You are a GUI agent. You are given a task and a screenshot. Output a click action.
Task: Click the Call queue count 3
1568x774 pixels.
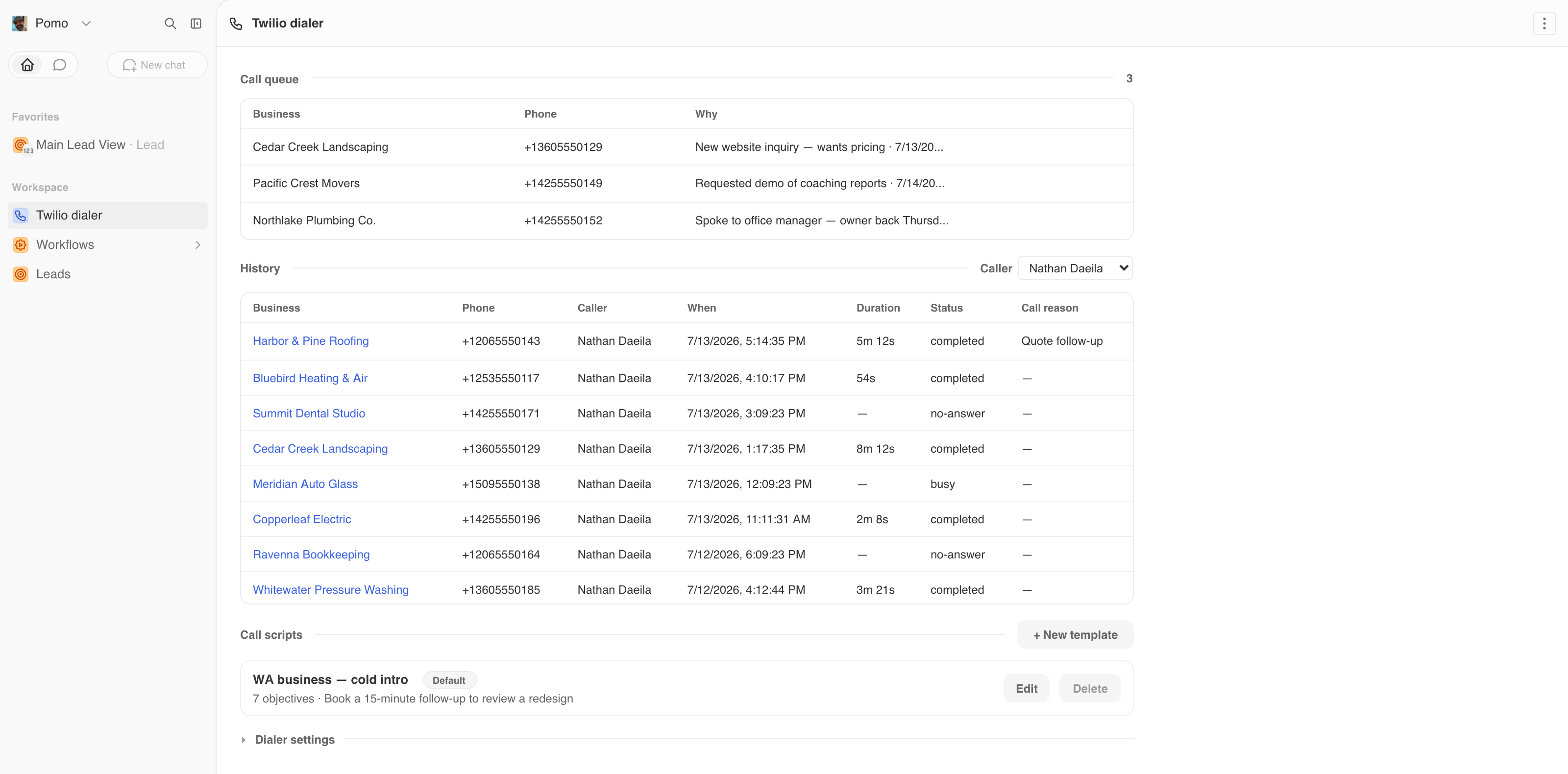(1129, 78)
